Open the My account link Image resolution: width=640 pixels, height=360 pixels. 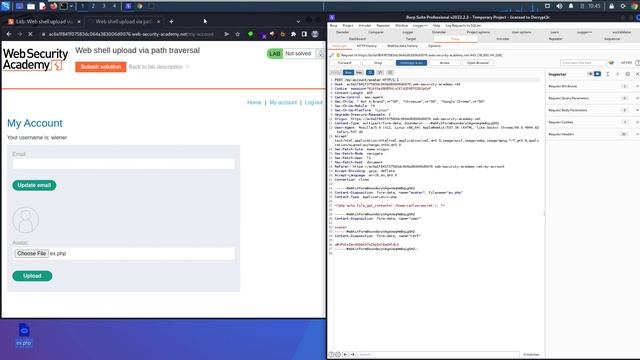tap(283, 102)
